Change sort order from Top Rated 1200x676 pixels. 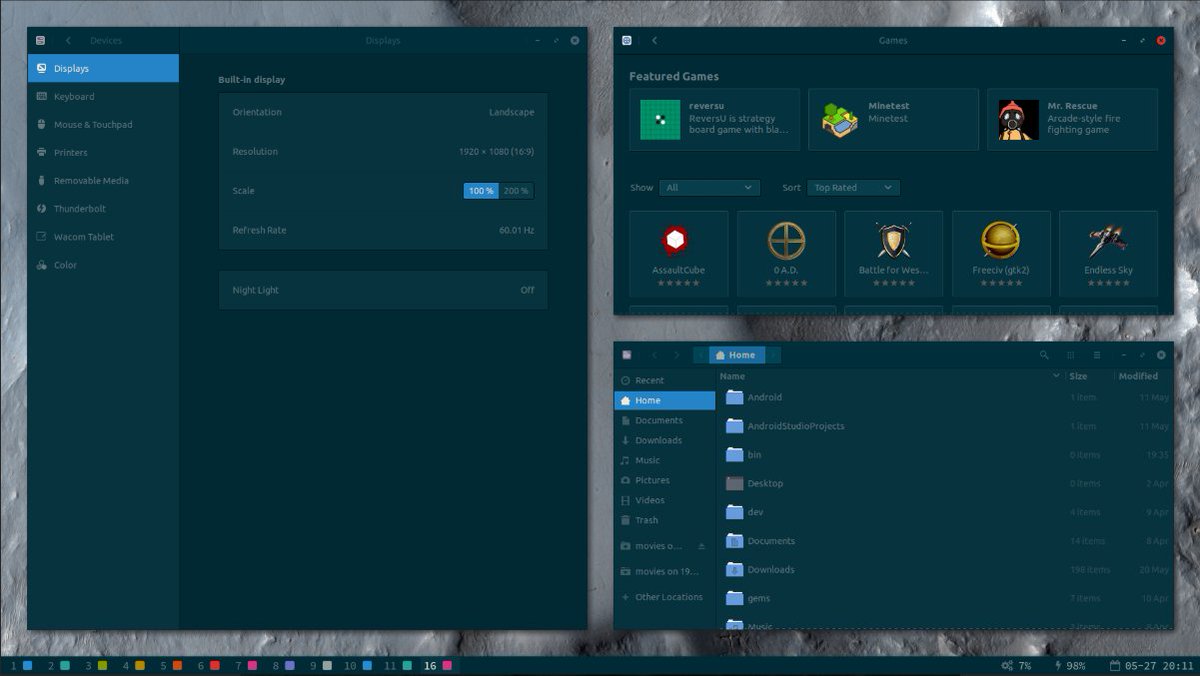[x=853, y=187]
